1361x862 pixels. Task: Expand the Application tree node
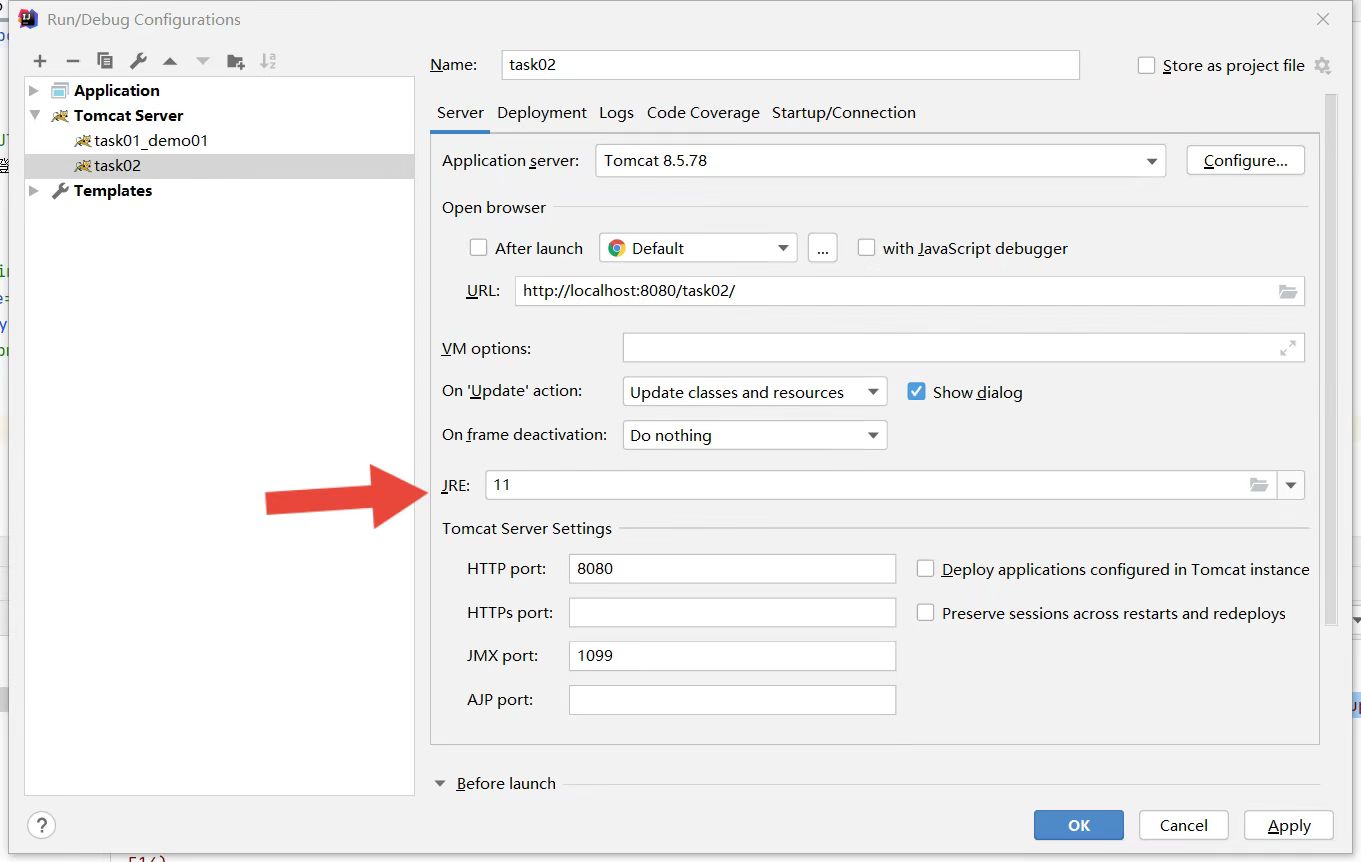pyautogui.click(x=34, y=90)
